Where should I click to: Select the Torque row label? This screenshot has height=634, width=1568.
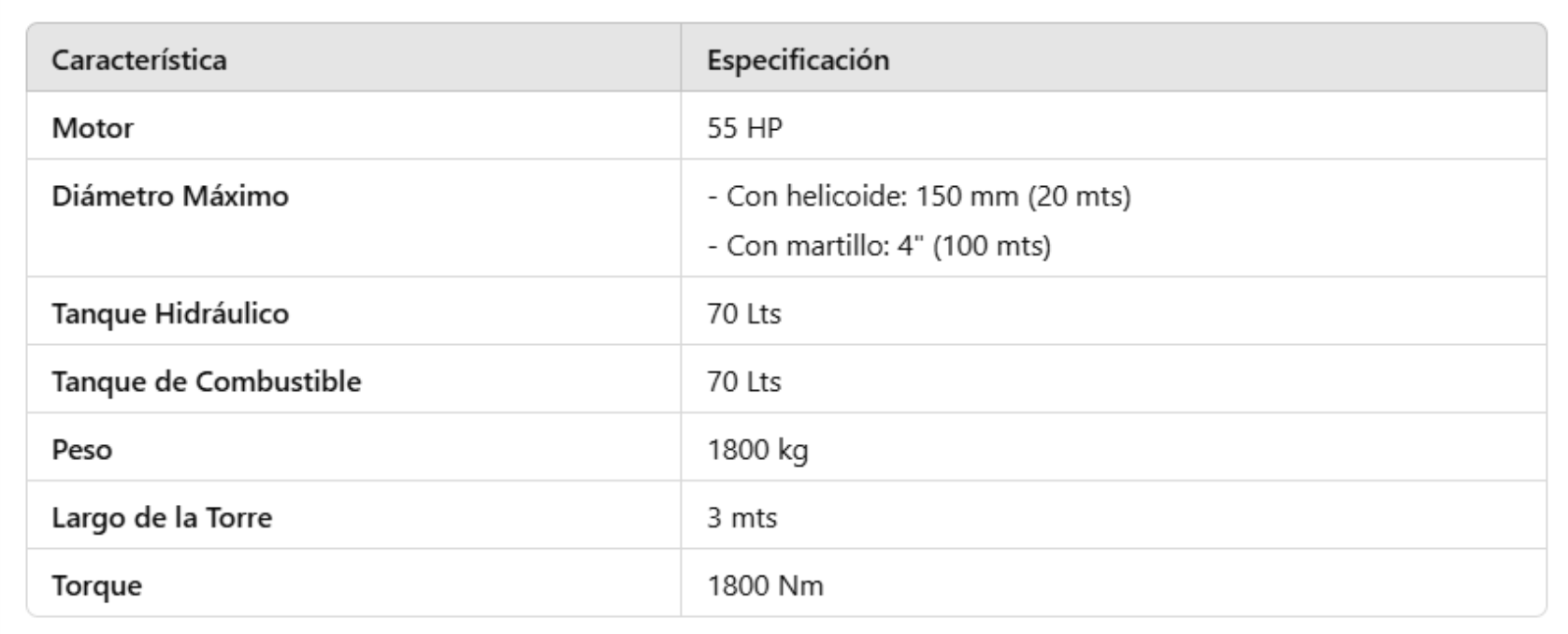97,586
